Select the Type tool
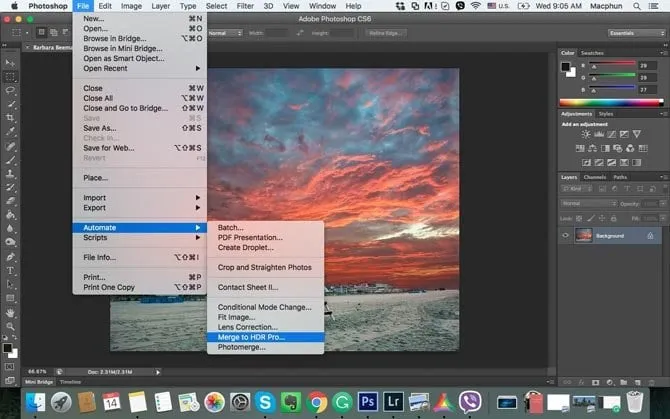This screenshot has width=670, height=419. click(x=11, y=270)
